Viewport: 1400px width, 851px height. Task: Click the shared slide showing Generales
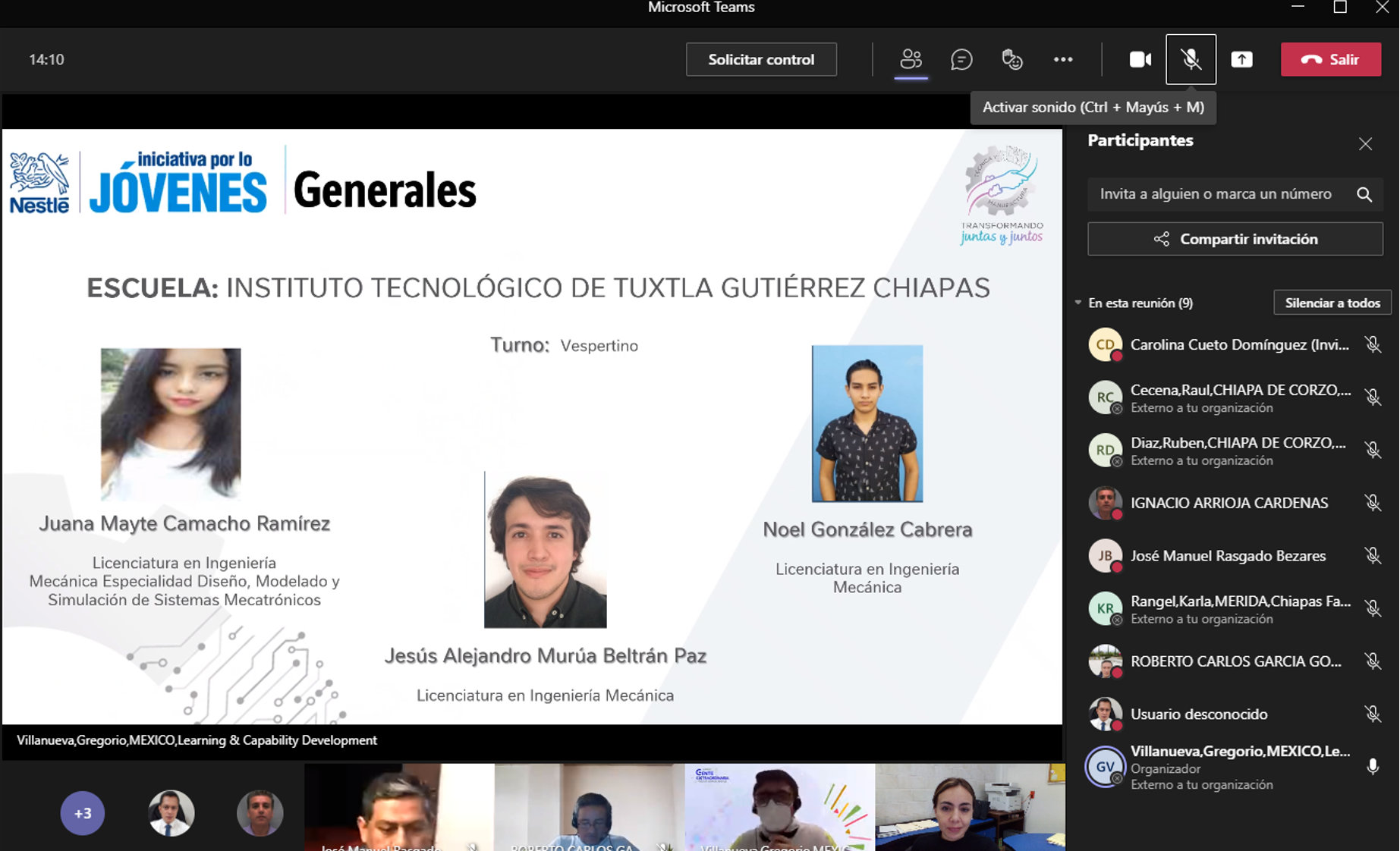[x=532, y=426]
